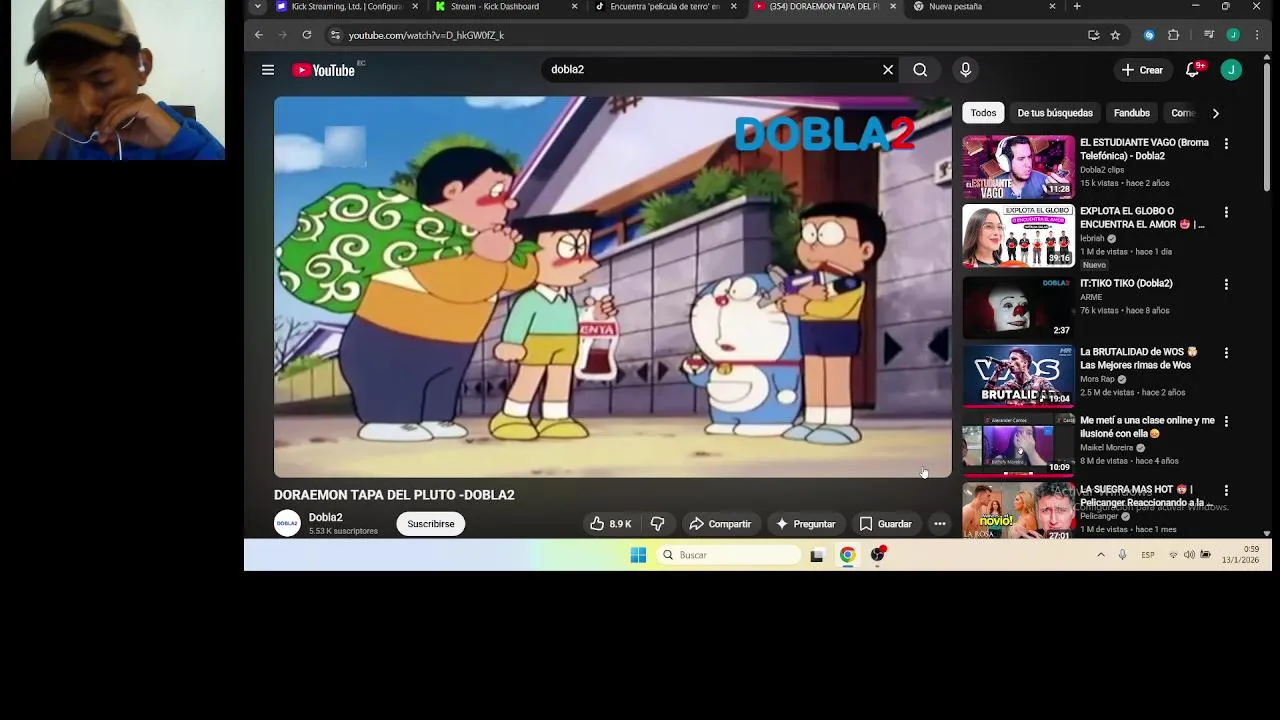1280x720 pixels.
Task: Subscribe to Dobla2 with Suscribirse
Action: (431, 524)
